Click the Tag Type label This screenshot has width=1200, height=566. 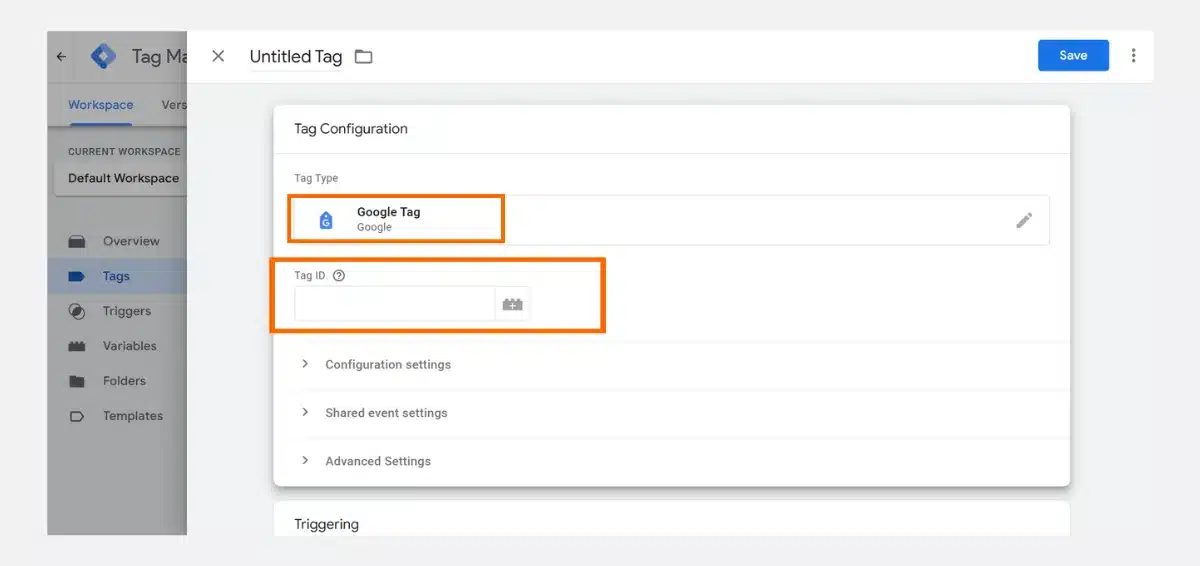pyautogui.click(x=316, y=178)
